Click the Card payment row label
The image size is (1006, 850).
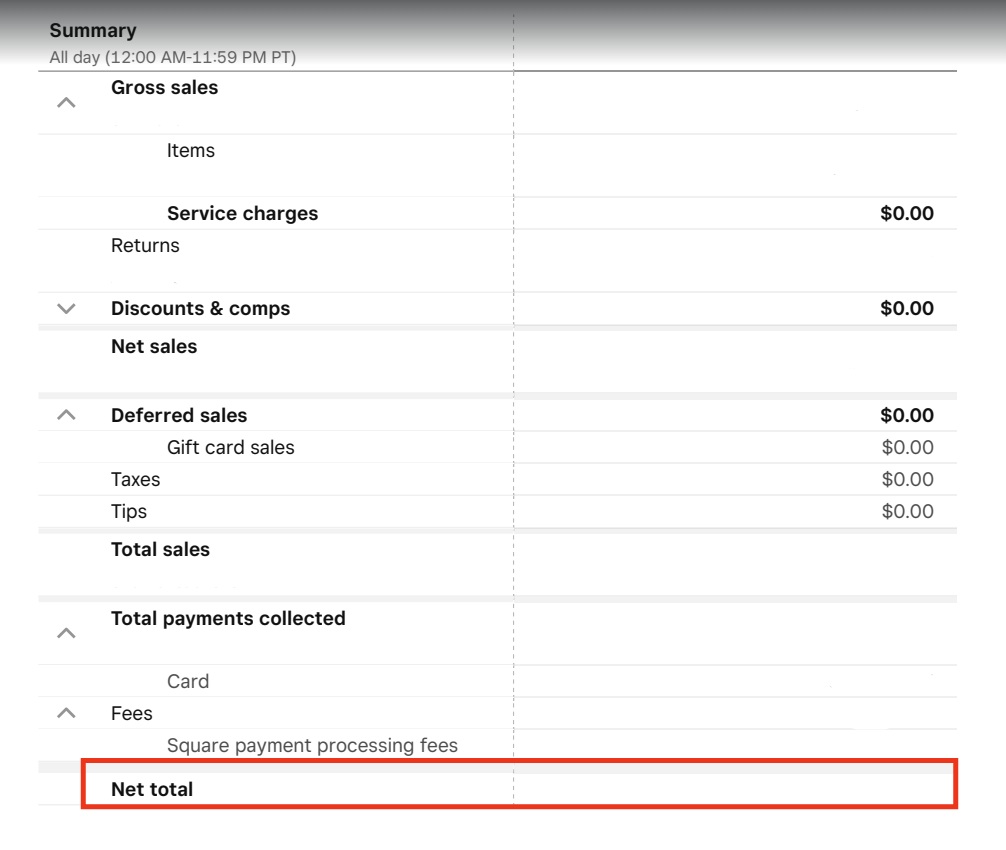coord(188,682)
